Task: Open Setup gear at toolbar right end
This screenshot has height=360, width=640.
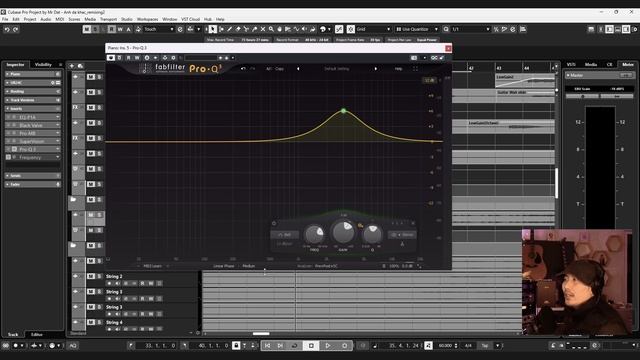Action: tap(634, 29)
